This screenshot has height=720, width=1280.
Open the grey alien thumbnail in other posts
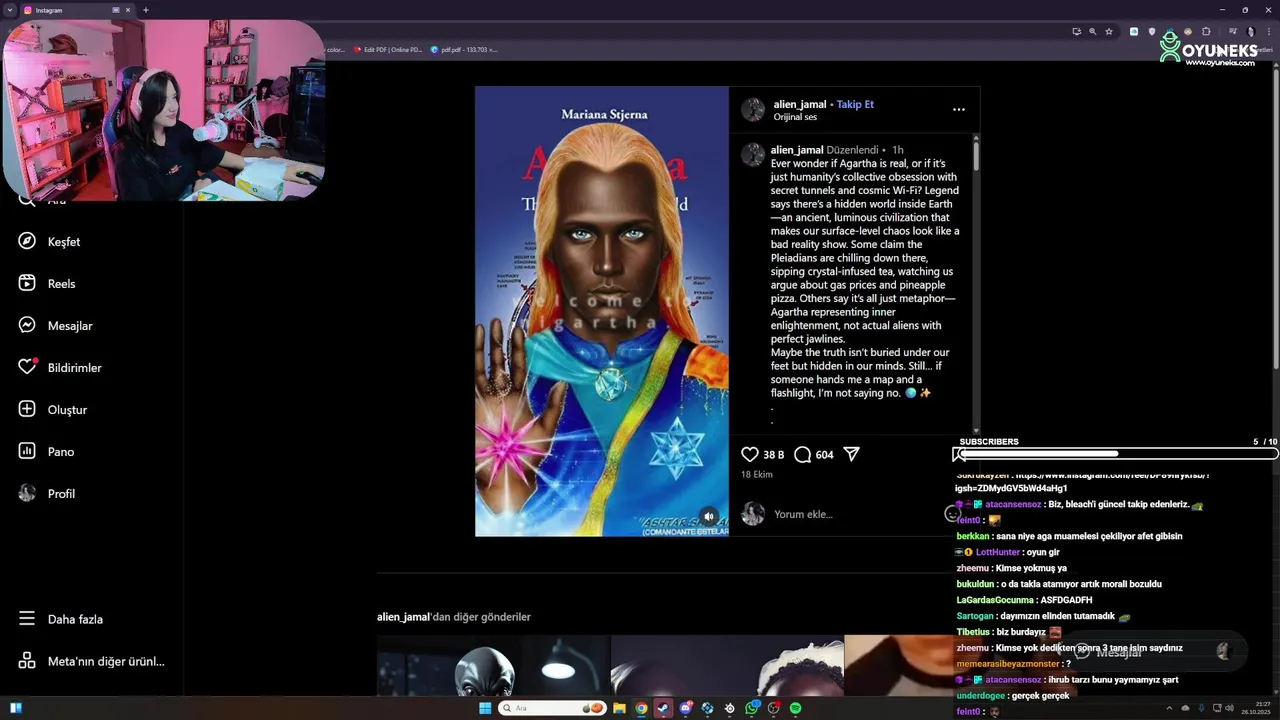(493, 665)
